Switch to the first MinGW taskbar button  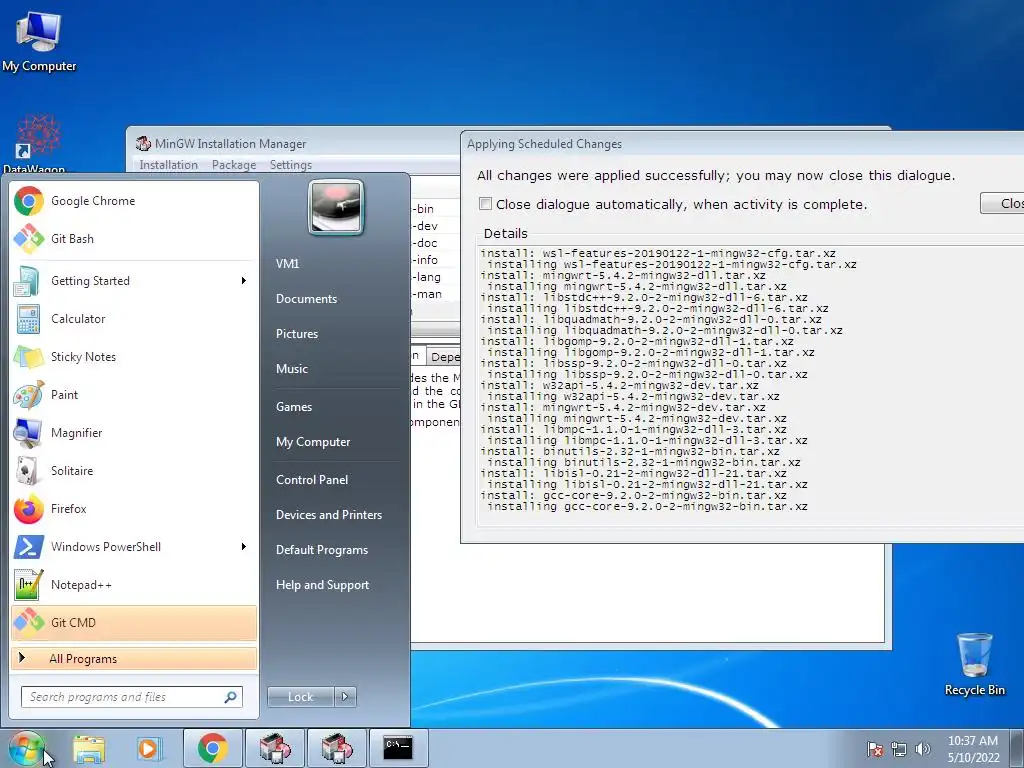[x=274, y=748]
